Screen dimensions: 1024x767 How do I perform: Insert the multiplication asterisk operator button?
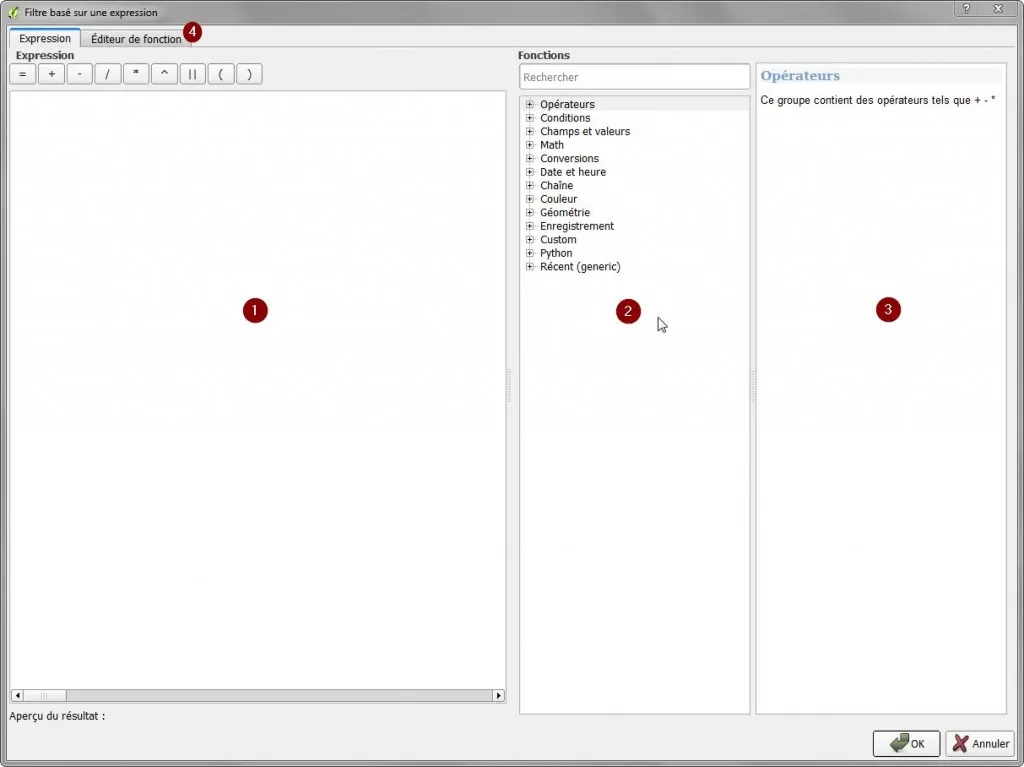tap(136, 74)
